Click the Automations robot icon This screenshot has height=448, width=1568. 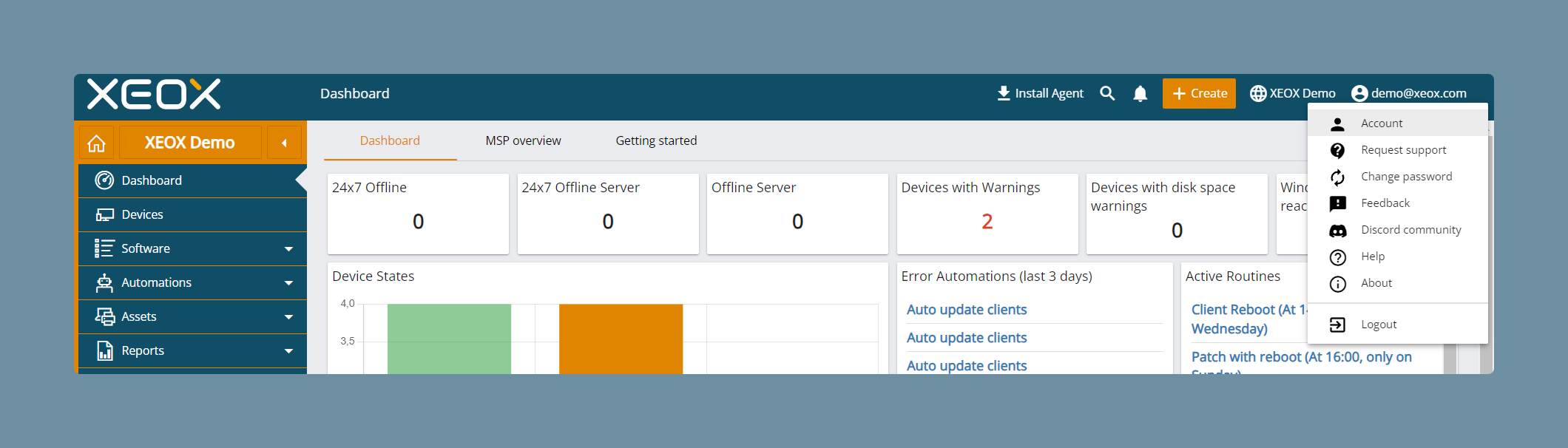point(104,282)
